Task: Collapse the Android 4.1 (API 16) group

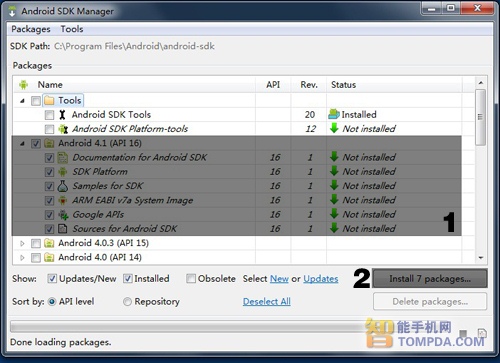Action: pyautogui.click(x=22, y=144)
